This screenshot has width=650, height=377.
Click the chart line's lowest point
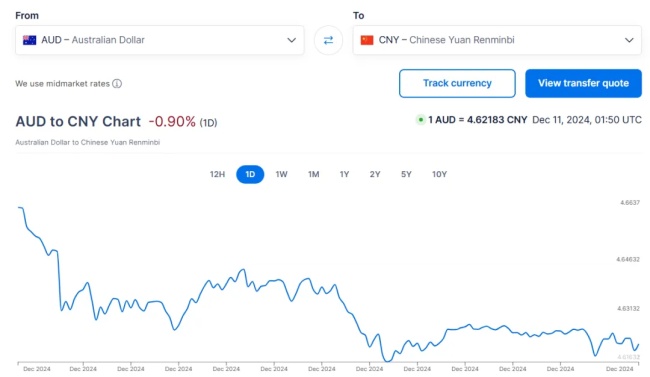click(387, 361)
